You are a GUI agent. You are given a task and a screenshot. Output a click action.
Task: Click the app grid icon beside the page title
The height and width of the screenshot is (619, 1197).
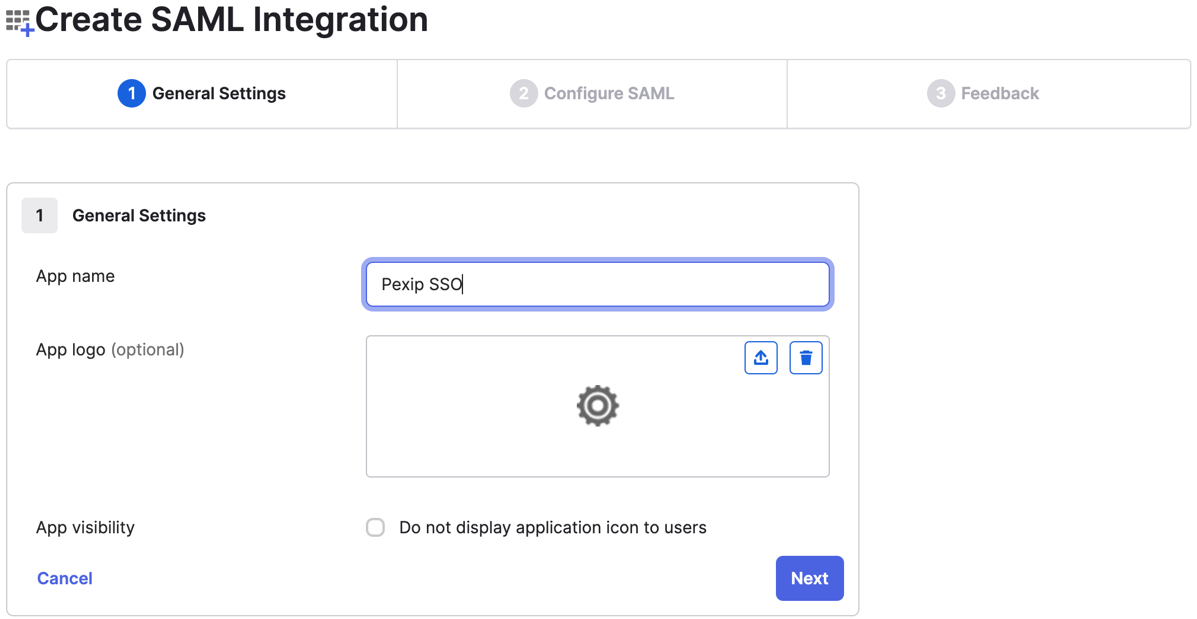(x=19, y=22)
